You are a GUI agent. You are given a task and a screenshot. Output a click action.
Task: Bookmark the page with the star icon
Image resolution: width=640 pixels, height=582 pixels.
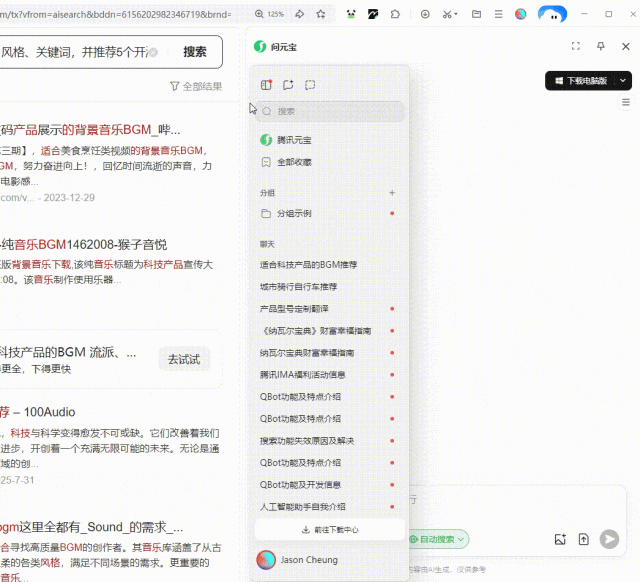(x=320, y=15)
